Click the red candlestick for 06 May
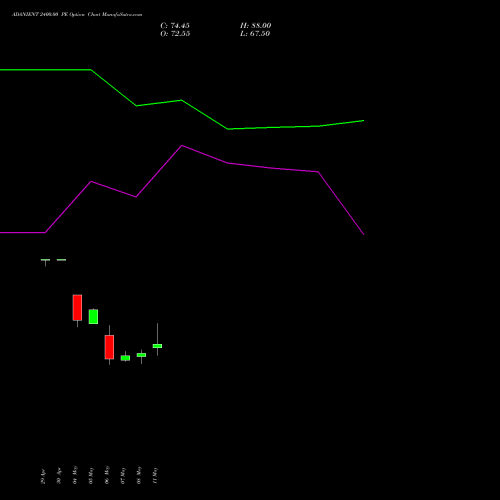The image size is (500, 500). [109, 347]
